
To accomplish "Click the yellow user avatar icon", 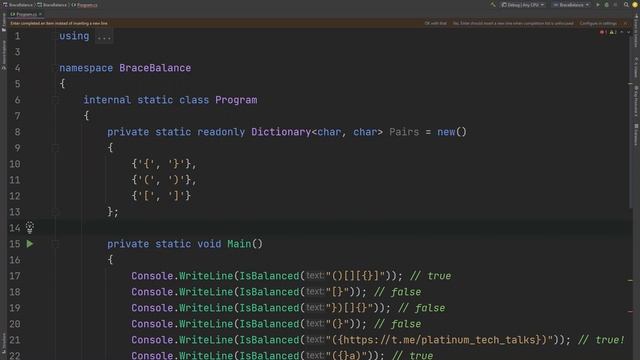I will [x=635, y=5].
